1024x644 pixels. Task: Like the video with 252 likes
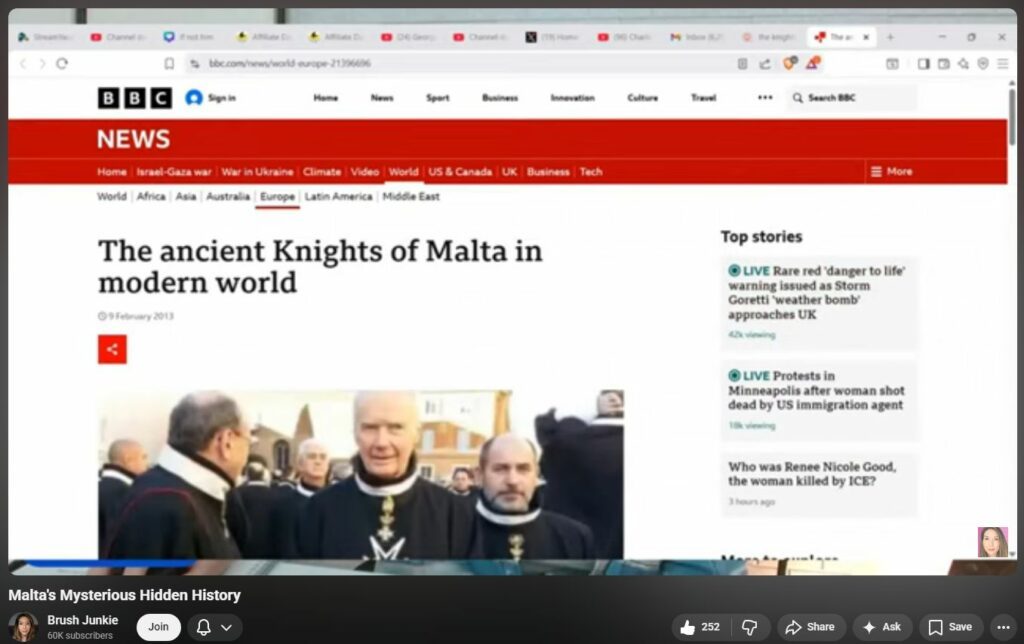699,627
